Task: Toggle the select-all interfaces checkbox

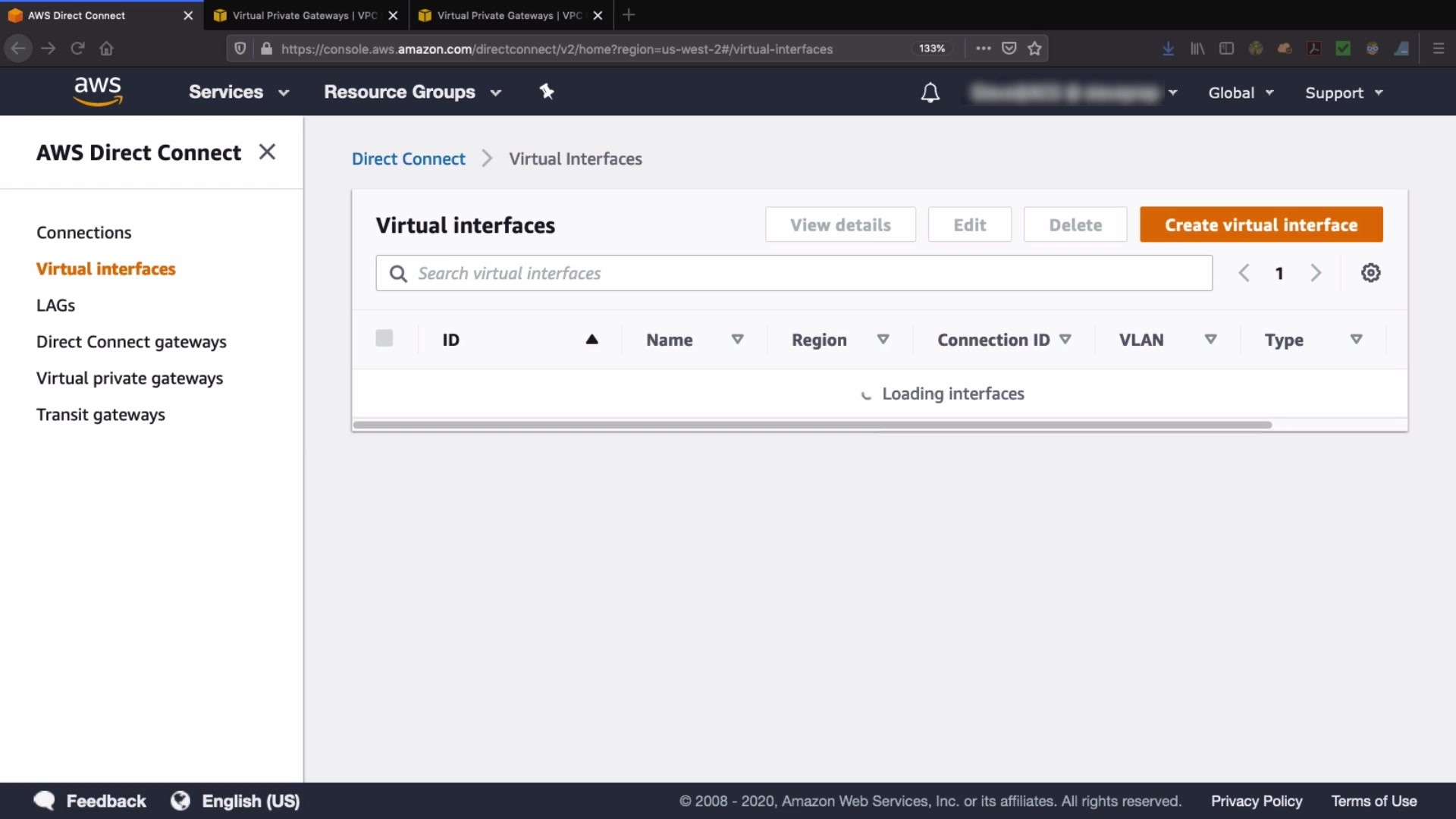Action: [x=384, y=338]
